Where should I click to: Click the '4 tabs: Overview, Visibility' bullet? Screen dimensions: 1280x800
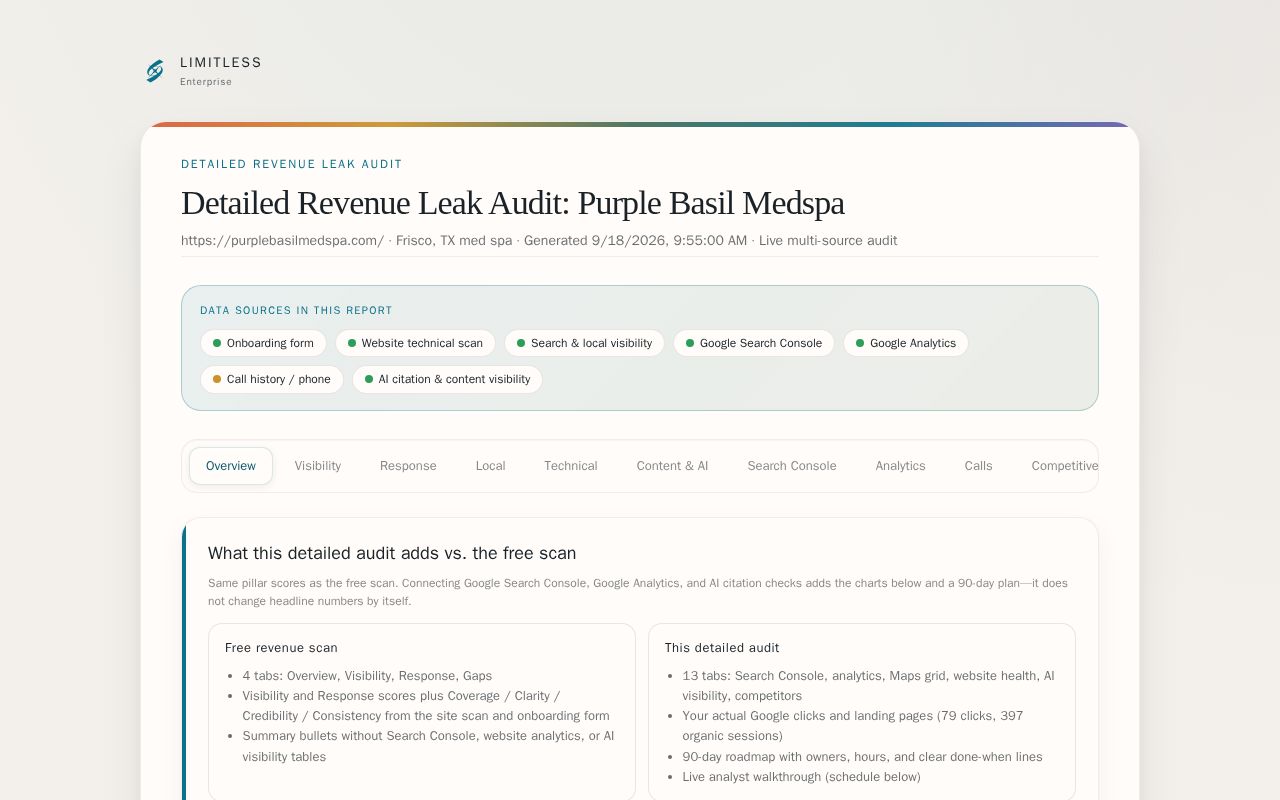(367, 675)
